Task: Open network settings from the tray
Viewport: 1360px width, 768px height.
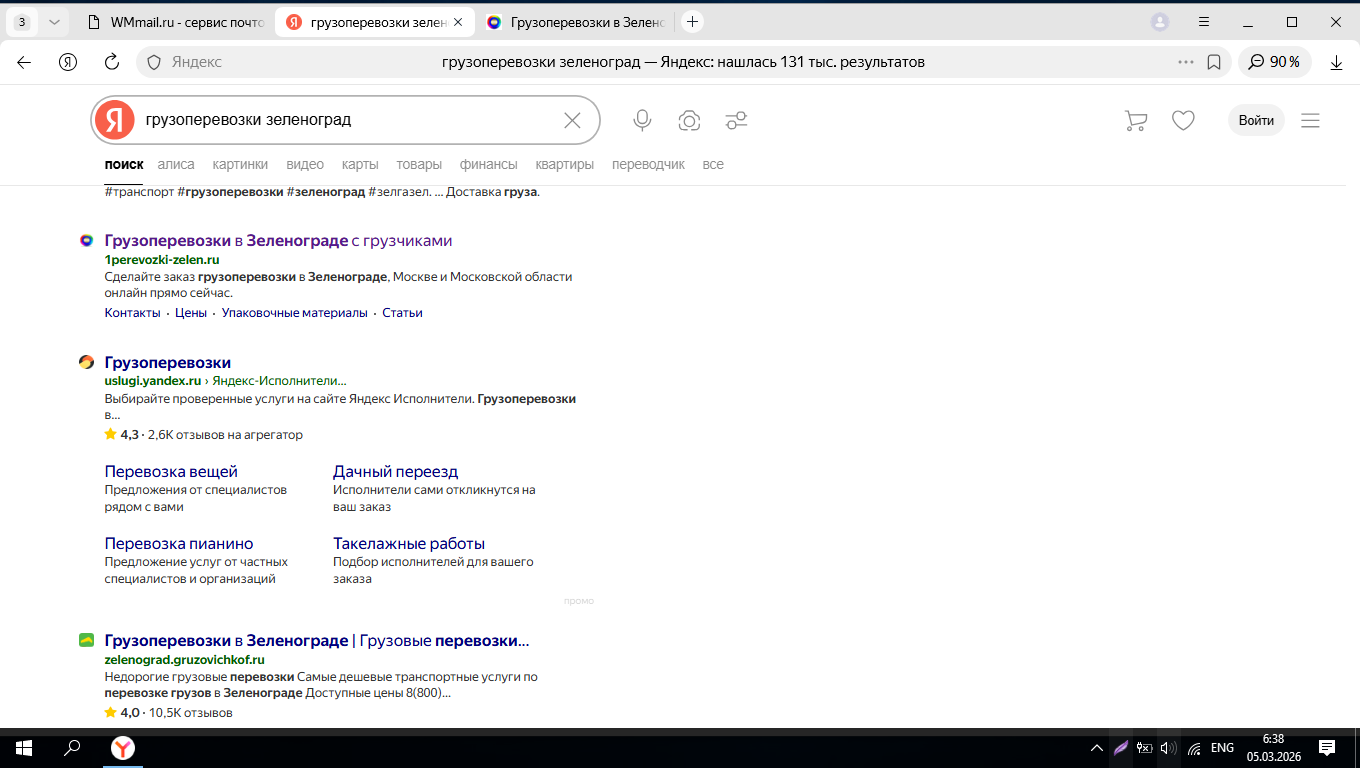Action: [1194, 748]
